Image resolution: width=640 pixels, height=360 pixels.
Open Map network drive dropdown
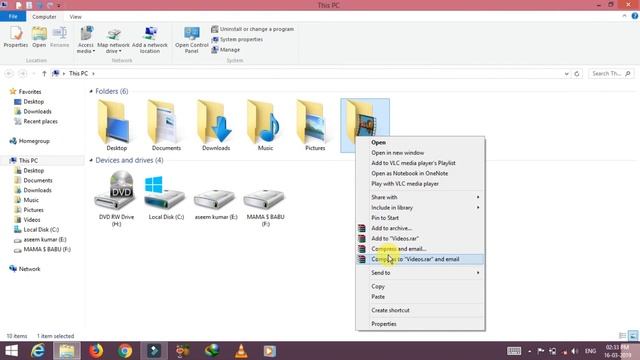pyautogui.click(x=113, y=40)
